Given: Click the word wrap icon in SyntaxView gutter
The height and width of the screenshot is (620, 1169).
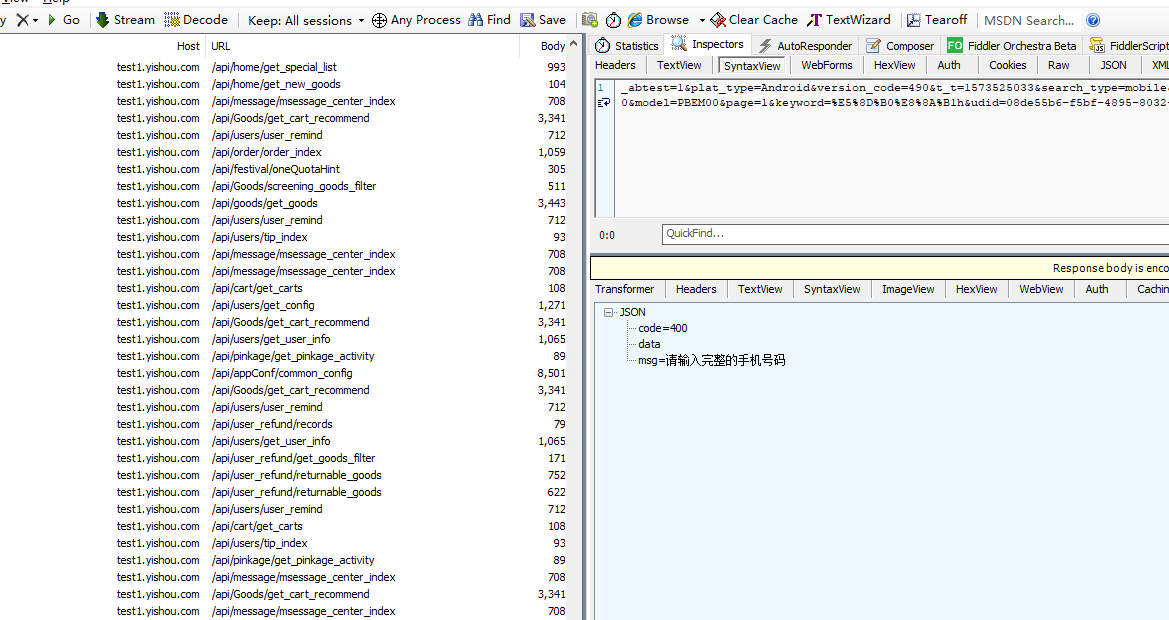Looking at the screenshot, I should coord(604,102).
